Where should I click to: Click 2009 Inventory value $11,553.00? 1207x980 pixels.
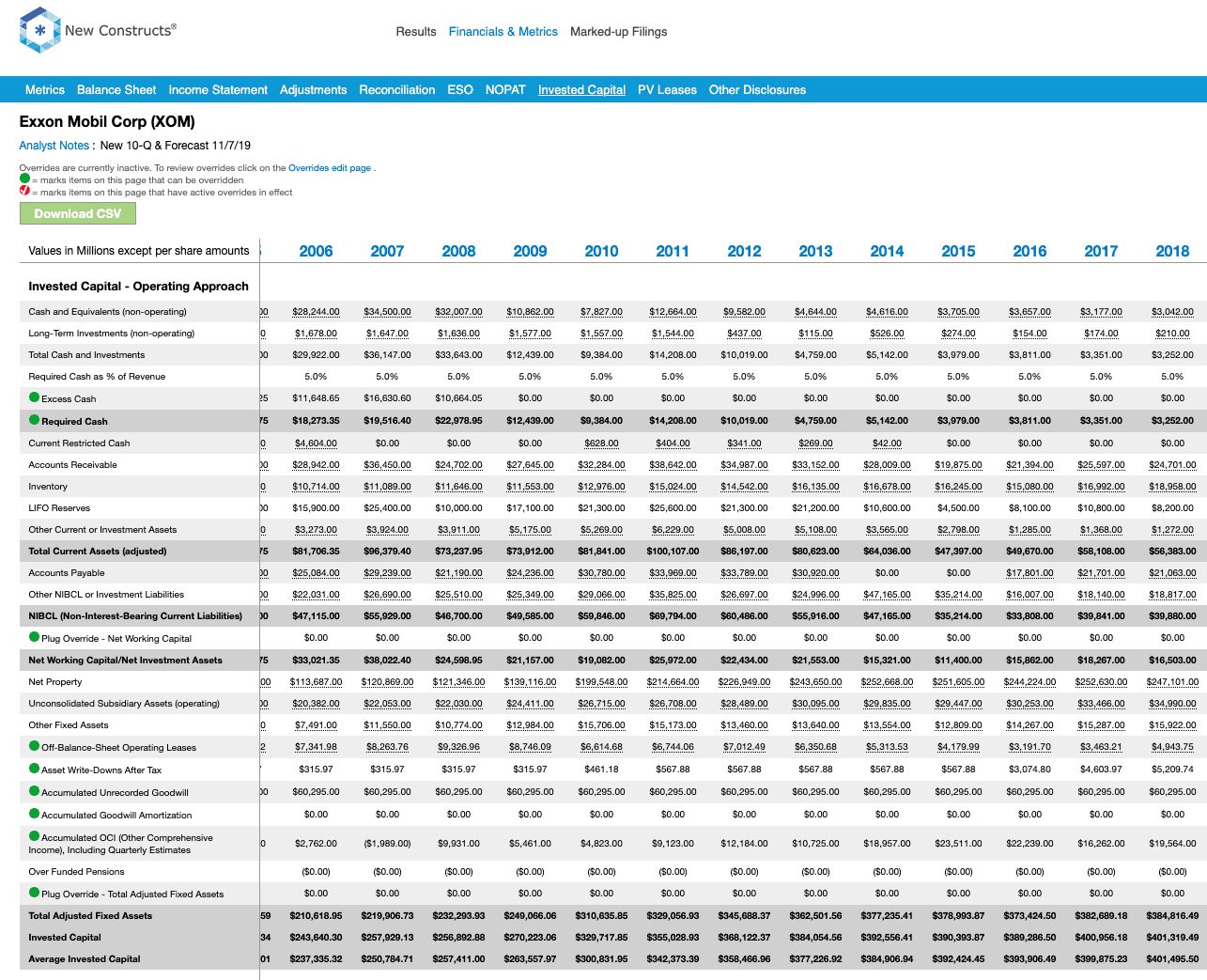coord(530,487)
